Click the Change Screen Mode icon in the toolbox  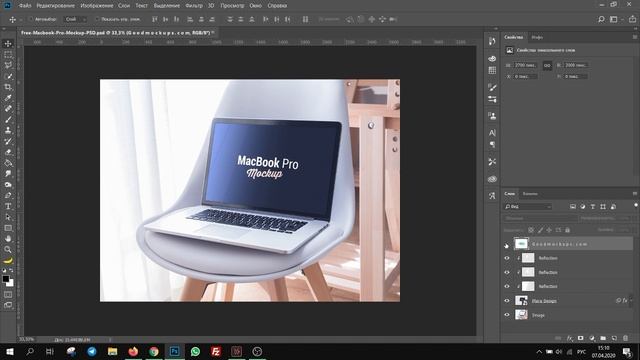[8, 305]
